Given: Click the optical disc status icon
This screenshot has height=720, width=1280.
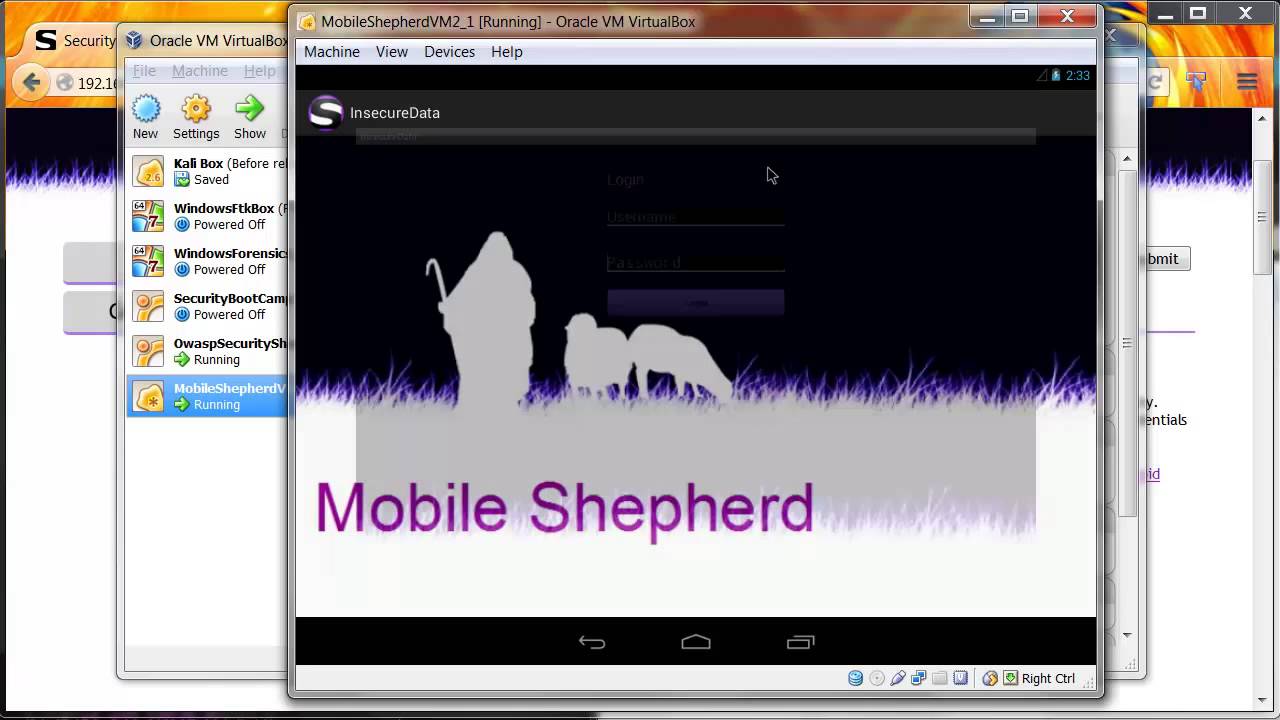Looking at the screenshot, I should pos(877,678).
